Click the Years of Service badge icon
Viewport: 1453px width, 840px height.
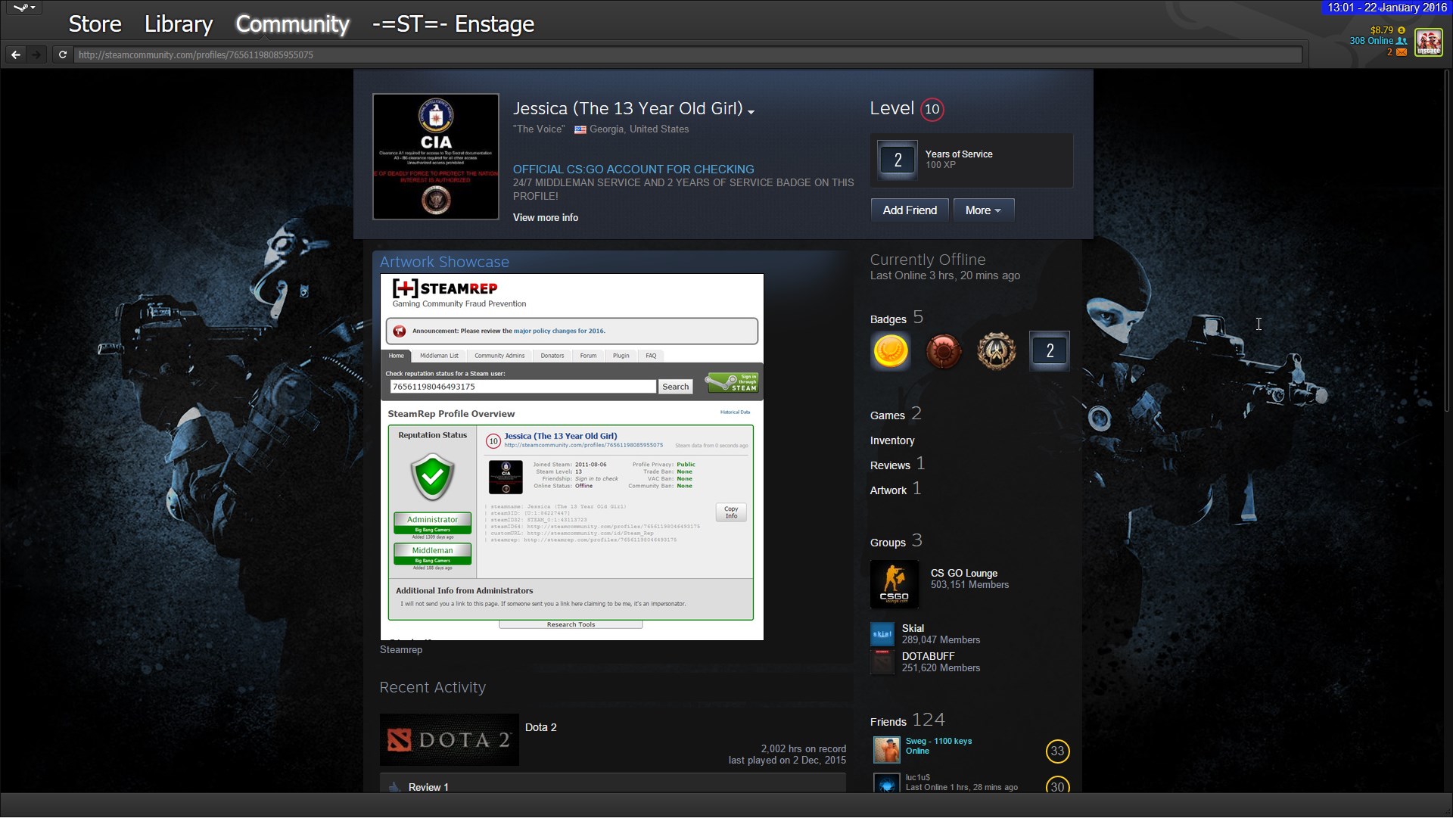898,160
